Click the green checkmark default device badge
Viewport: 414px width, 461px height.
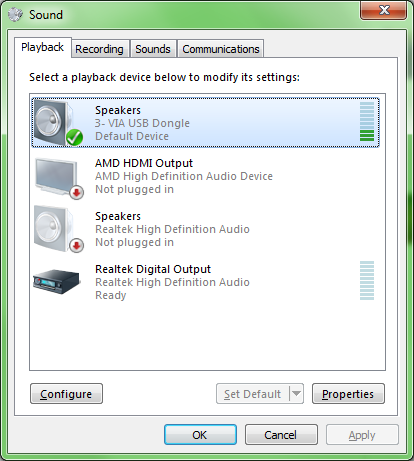tap(74, 137)
